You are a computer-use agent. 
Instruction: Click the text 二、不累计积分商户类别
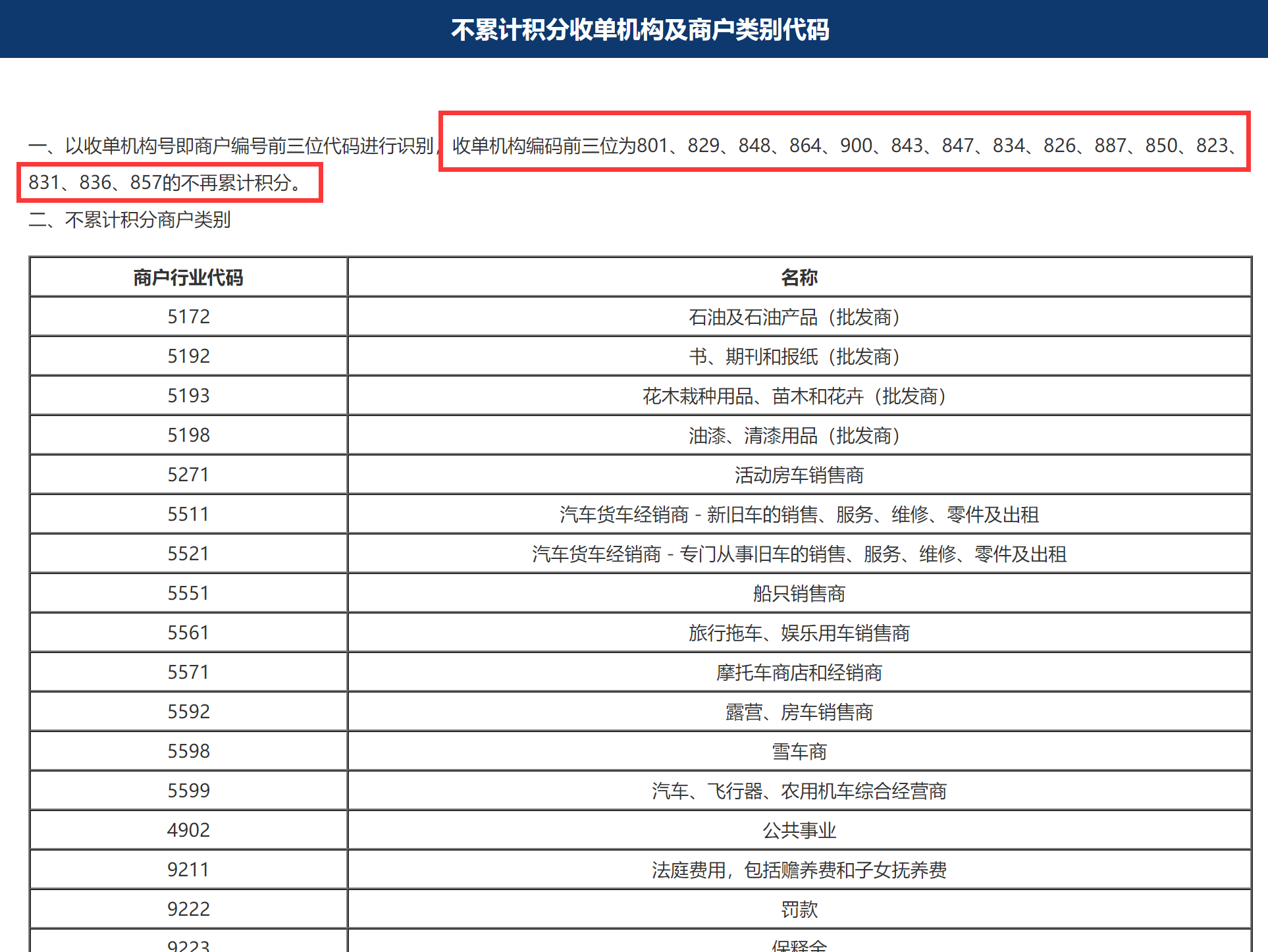tap(129, 219)
